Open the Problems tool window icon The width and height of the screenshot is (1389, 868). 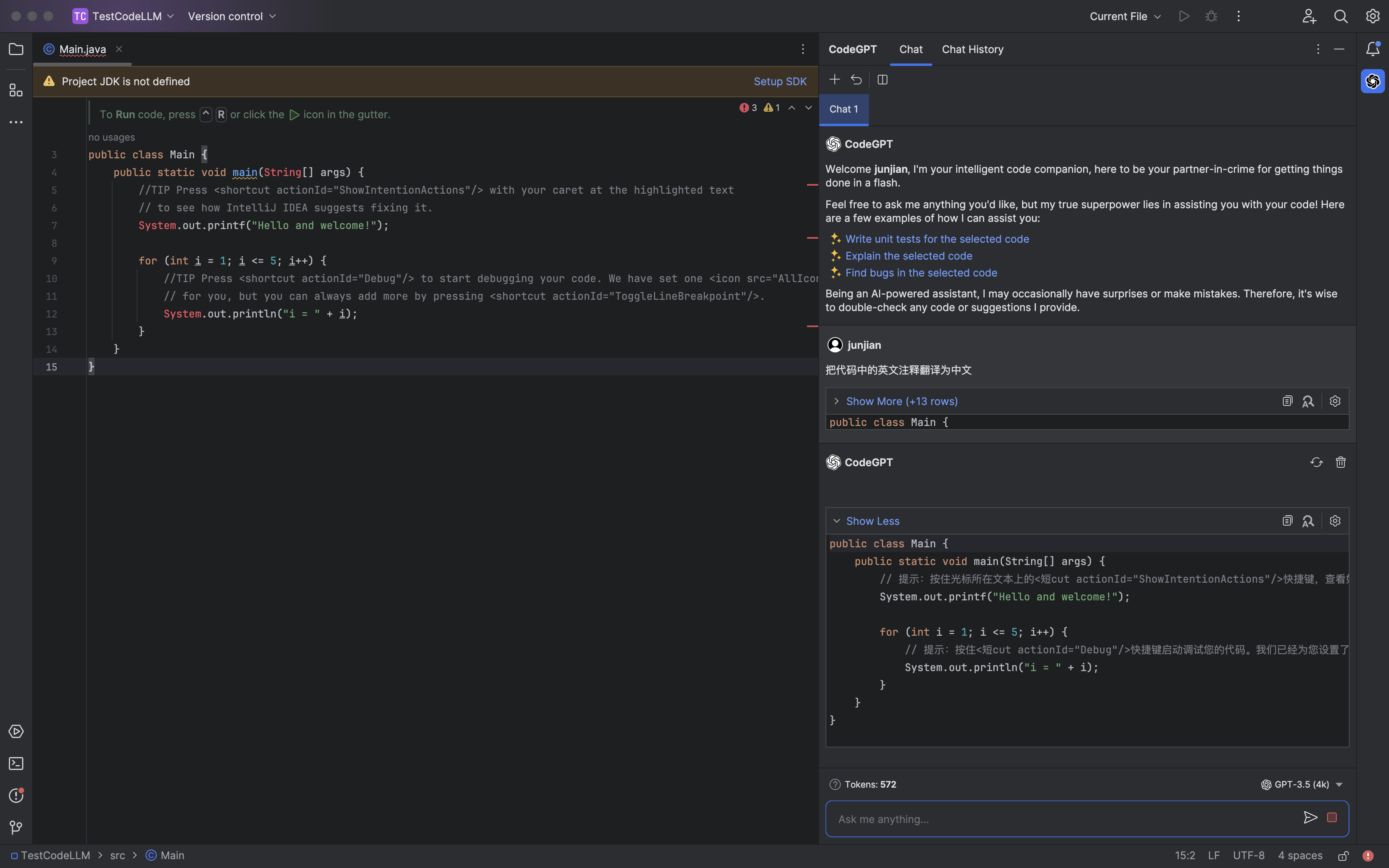click(x=16, y=796)
